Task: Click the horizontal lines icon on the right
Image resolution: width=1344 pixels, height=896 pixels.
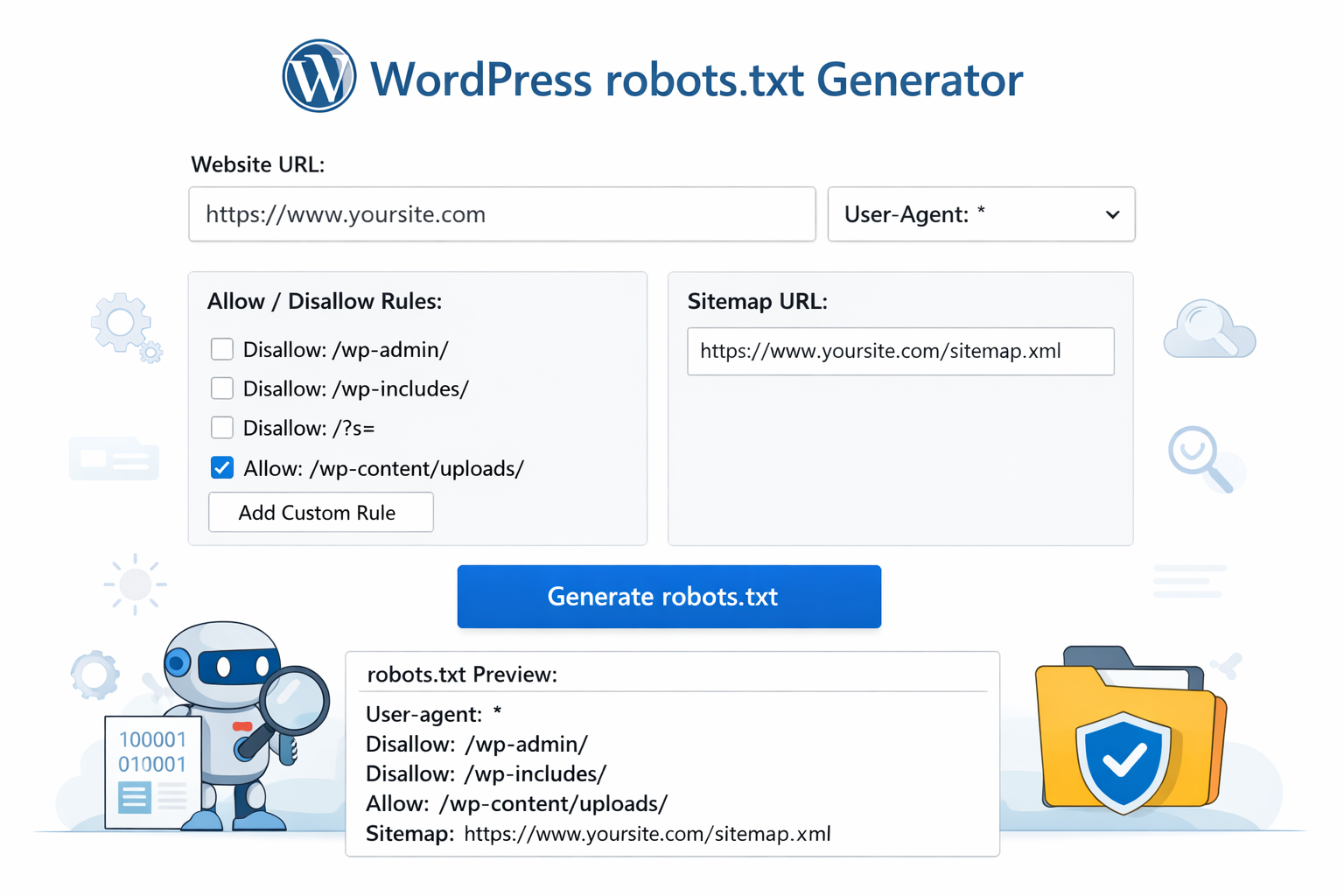Action: [x=1188, y=580]
